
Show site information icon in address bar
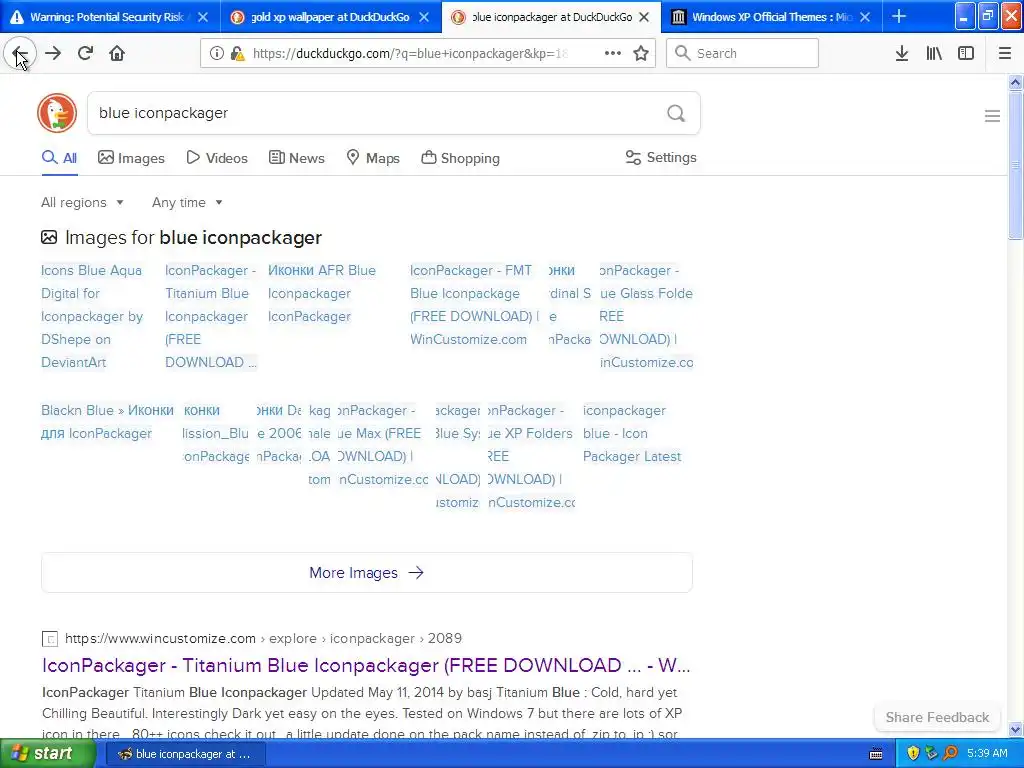pyautogui.click(x=216, y=54)
